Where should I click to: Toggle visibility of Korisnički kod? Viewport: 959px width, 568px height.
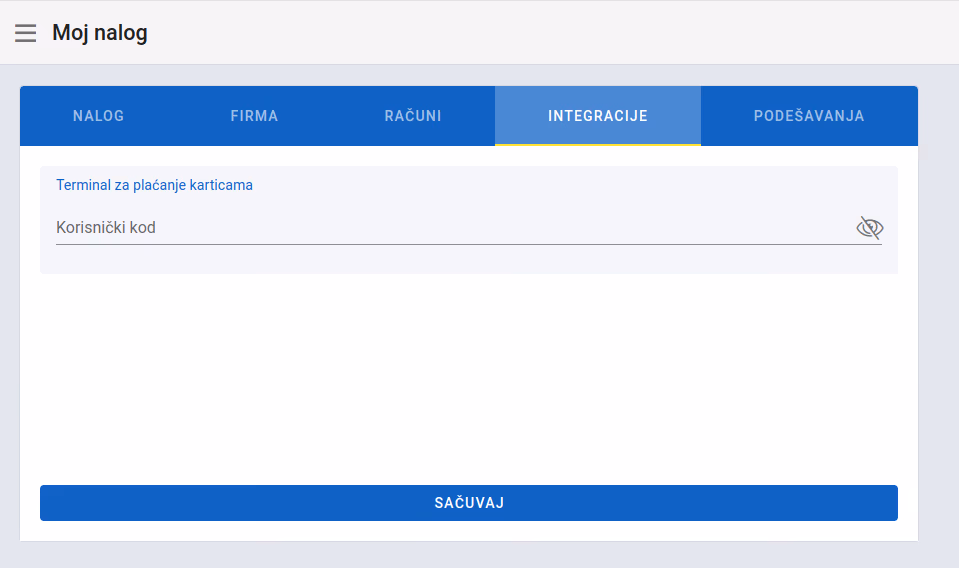869,228
